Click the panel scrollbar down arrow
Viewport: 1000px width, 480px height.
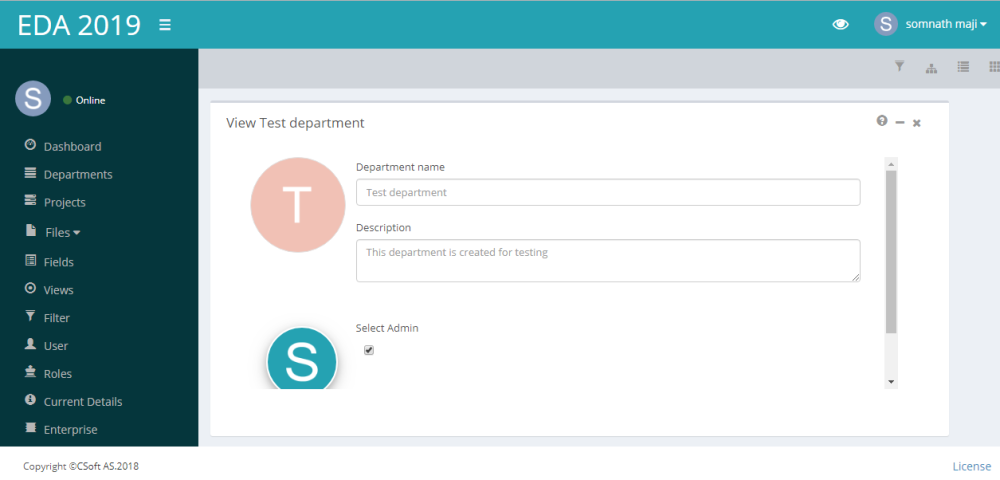[x=891, y=382]
